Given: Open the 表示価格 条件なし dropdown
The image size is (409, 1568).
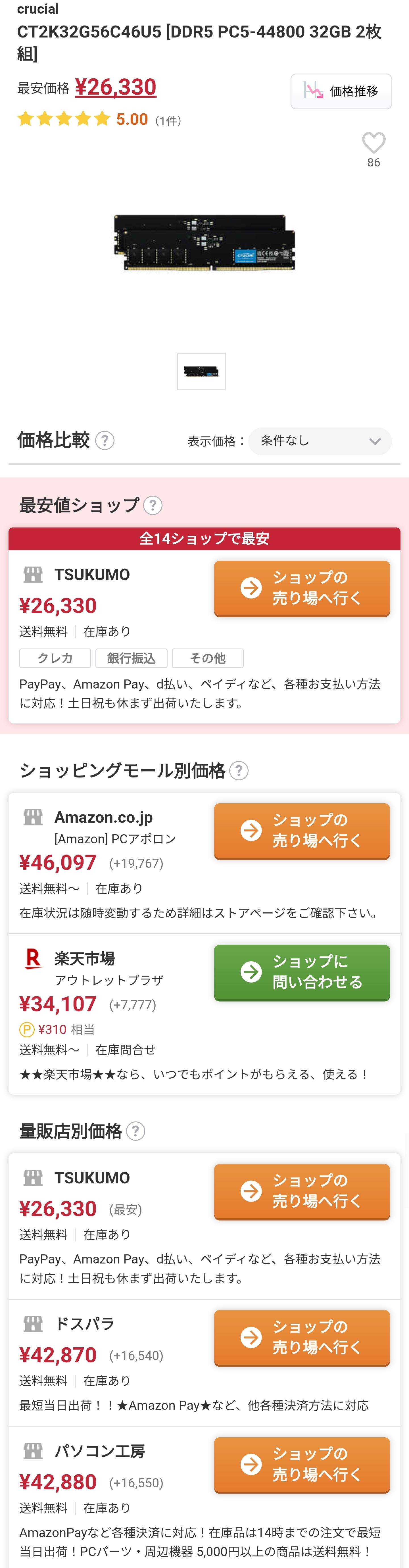Looking at the screenshot, I should 320,441.
